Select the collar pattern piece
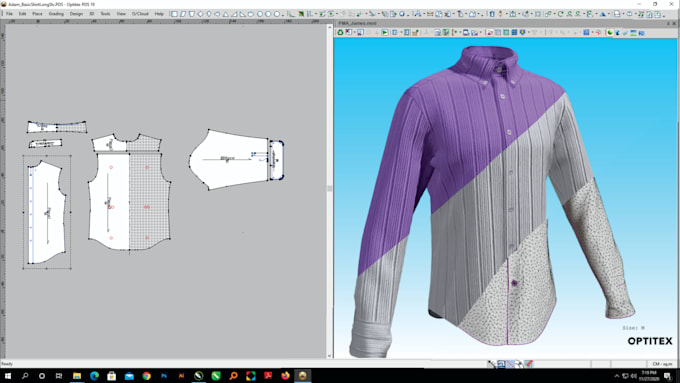This screenshot has height=383, width=680. pyautogui.click(x=56, y=127)
